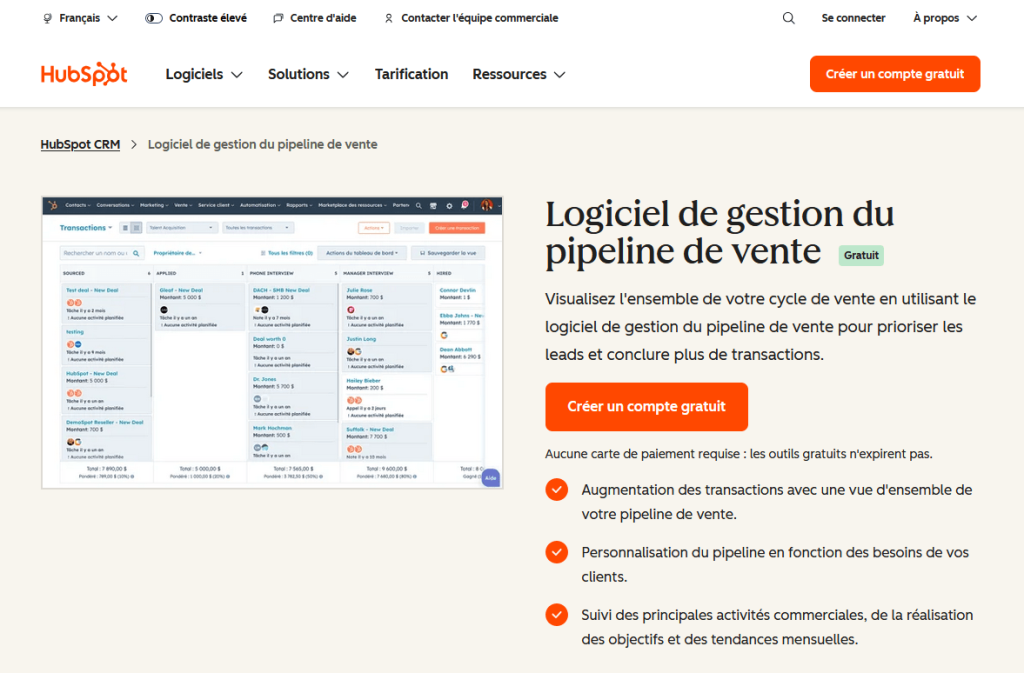Open the Toutes les transactions dropdown
The height and width of the screenshot is (673, 1024).
(x=257, y=228)
